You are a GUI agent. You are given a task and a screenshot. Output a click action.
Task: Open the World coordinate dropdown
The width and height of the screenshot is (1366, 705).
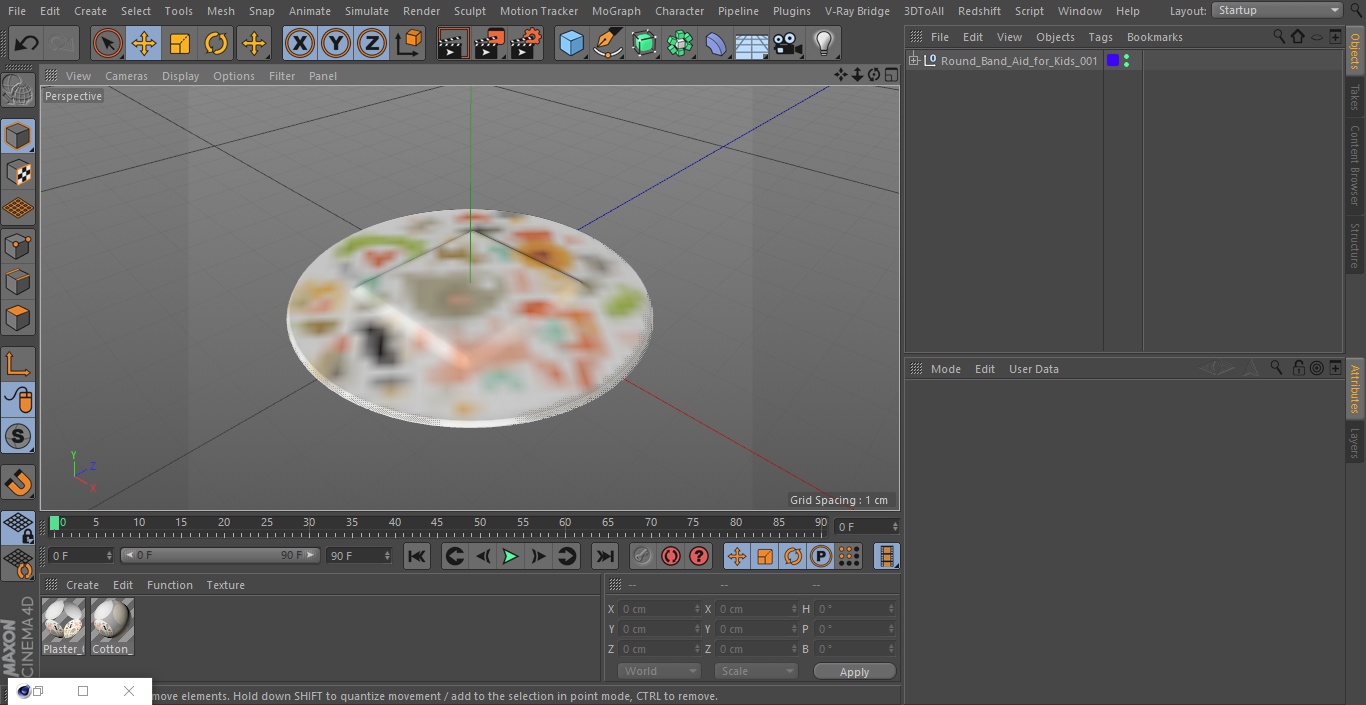click(658, 671)
